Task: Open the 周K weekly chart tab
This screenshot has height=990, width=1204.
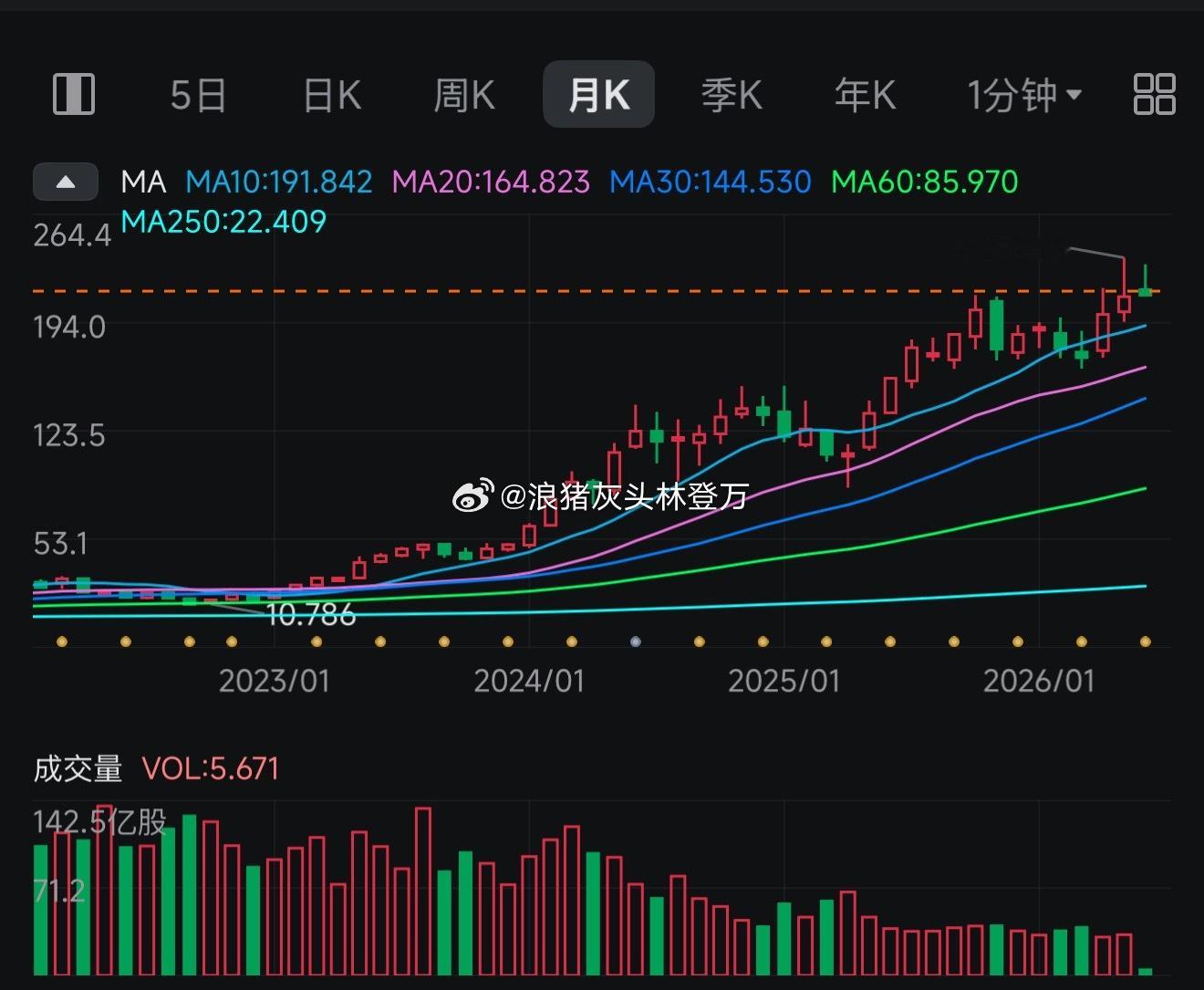Action: (x=464, y=95)
